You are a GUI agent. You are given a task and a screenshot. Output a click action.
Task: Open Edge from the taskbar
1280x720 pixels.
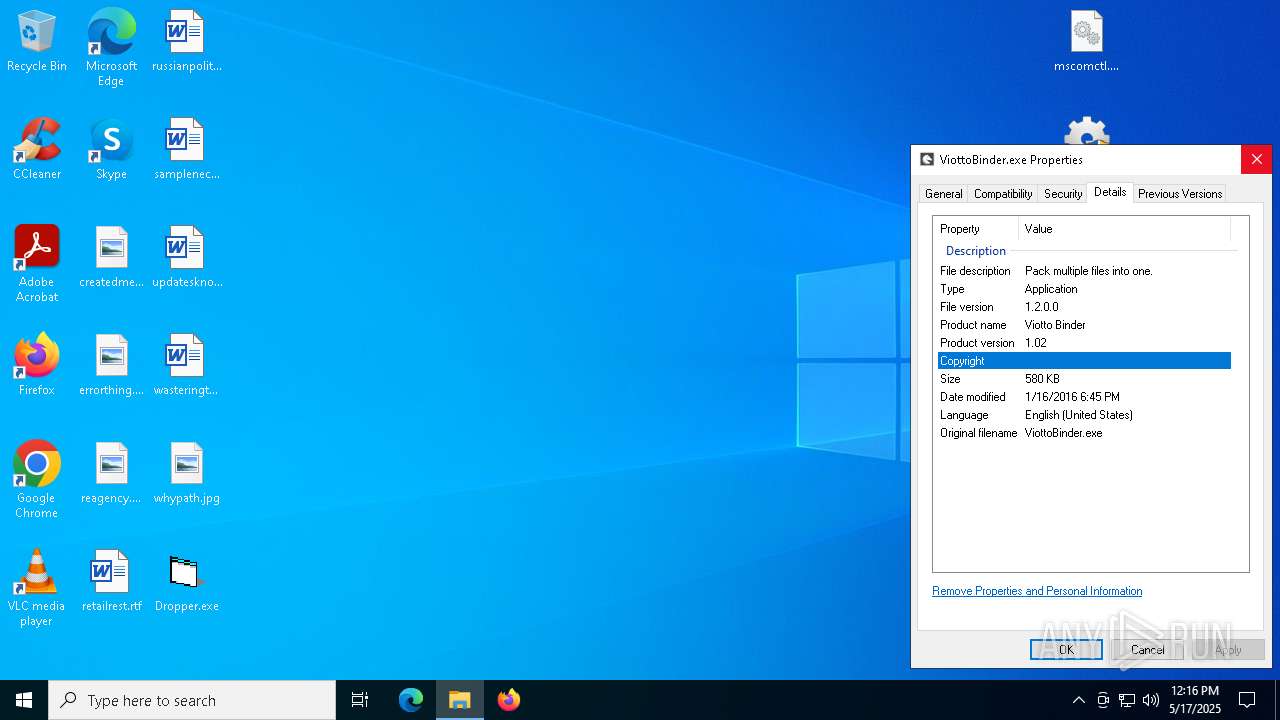(411, 700)
